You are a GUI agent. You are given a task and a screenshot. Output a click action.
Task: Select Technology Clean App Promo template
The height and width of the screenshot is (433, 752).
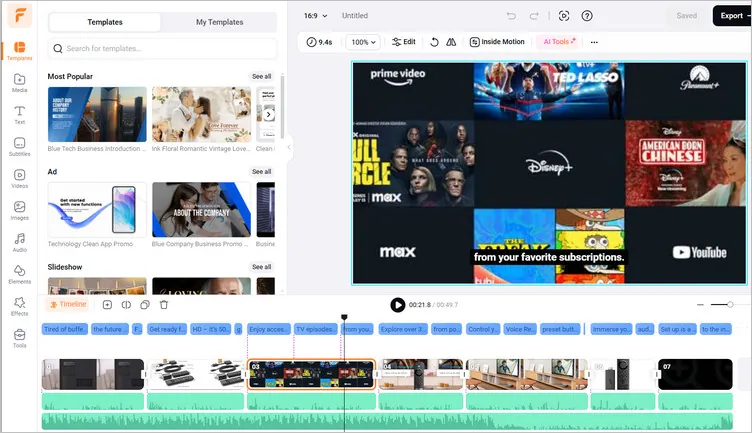pyautogui.click(x=97, y=210)
